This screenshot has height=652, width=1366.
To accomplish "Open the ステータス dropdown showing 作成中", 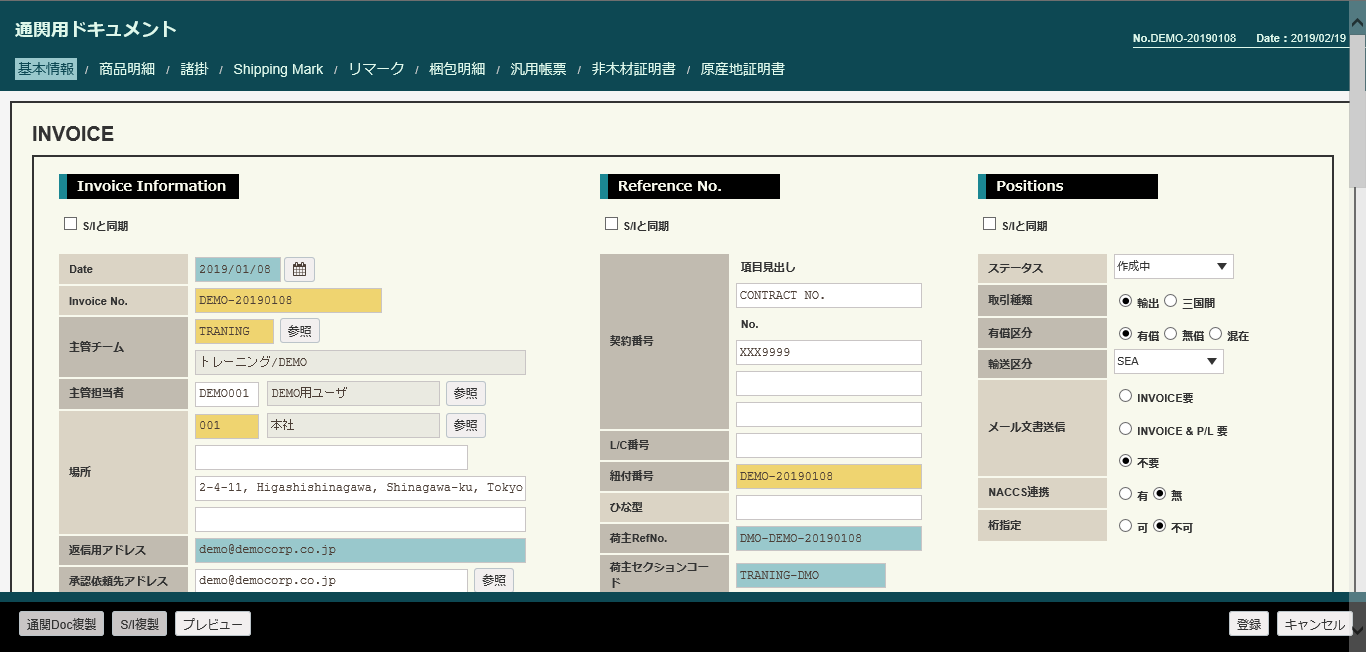I will 1173,267.
